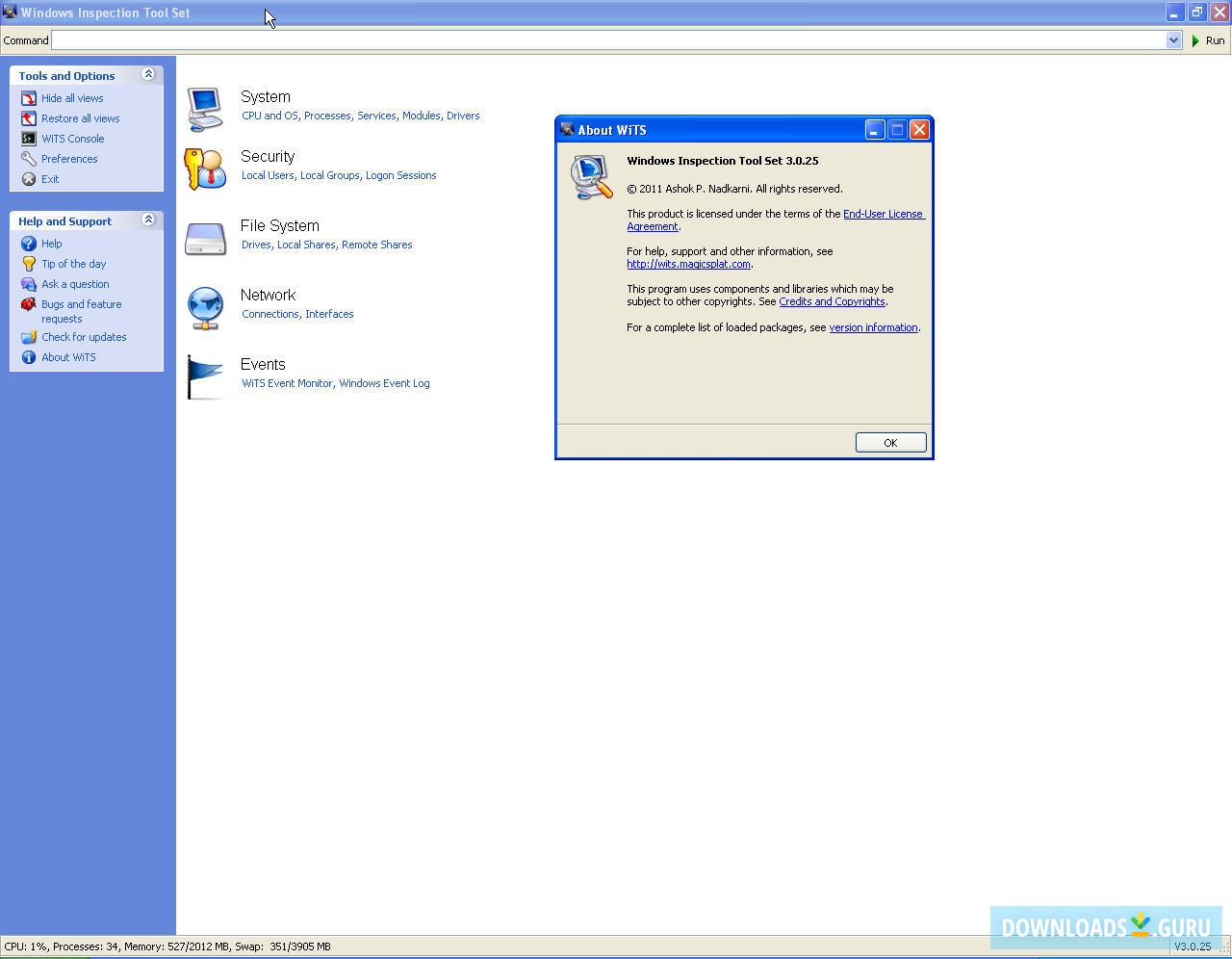Collapse the Tools and Options panel
Image resolution: width=1232 pixels, height=959 pixels.
tap(148, 74)
